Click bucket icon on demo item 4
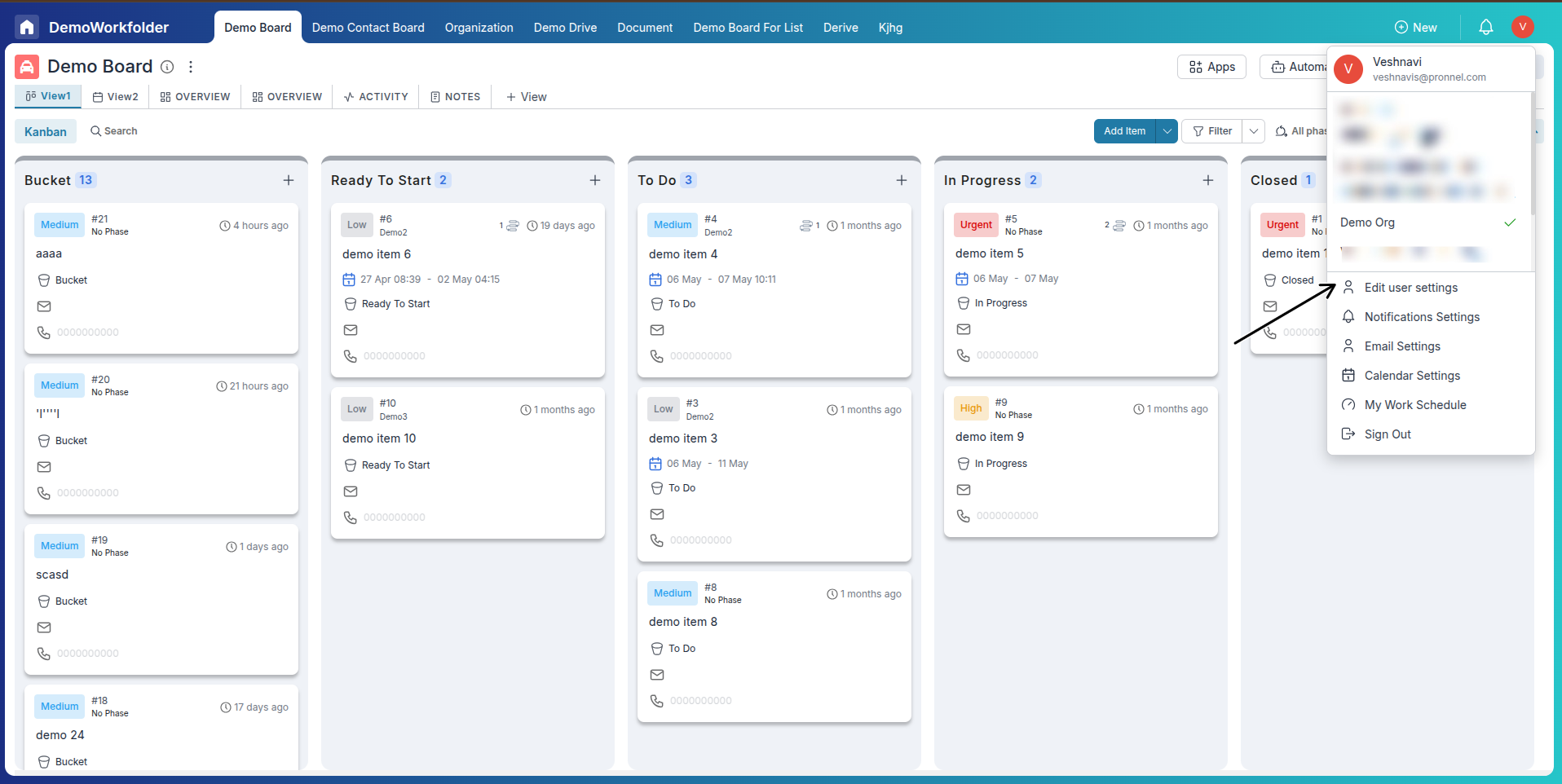Screen dimensions: 1562x784 click(657, 304)
